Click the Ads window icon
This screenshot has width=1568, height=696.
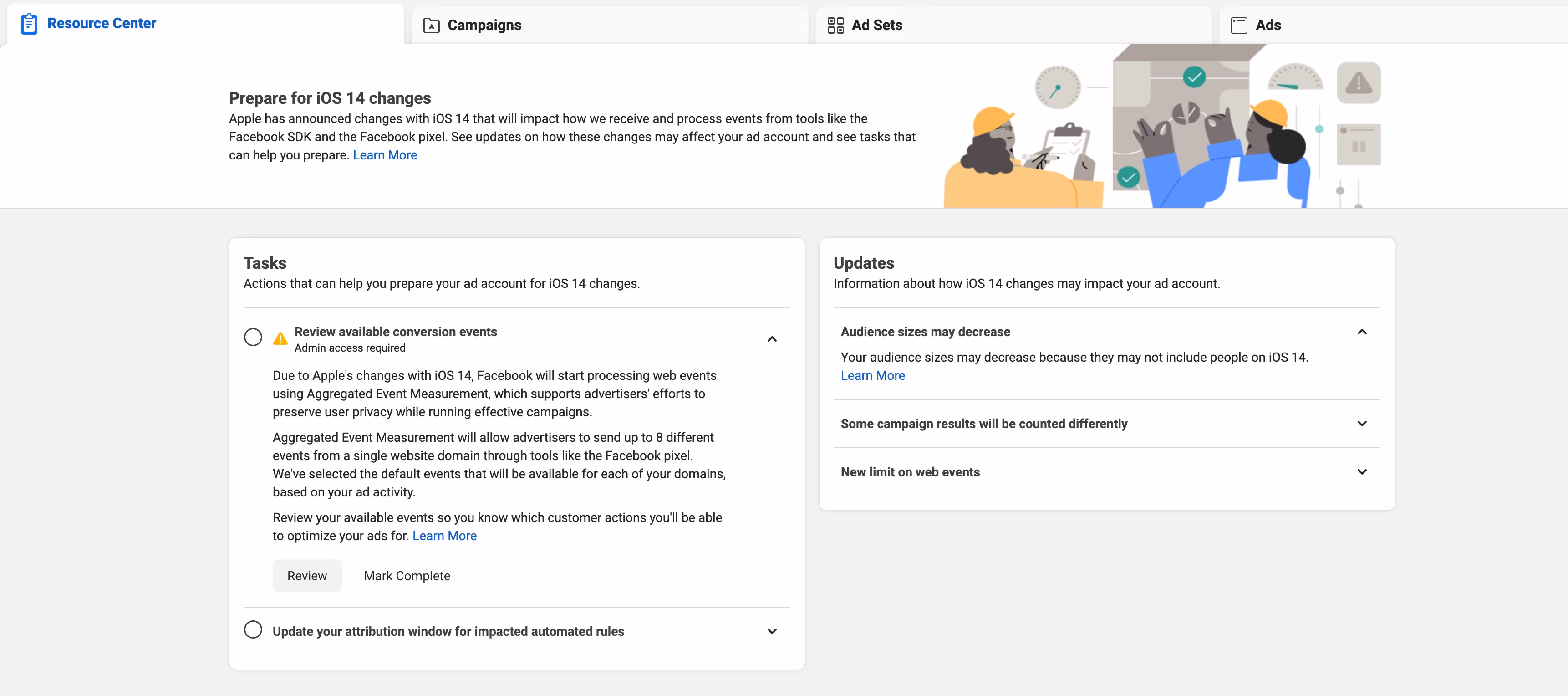(1239, 26)
